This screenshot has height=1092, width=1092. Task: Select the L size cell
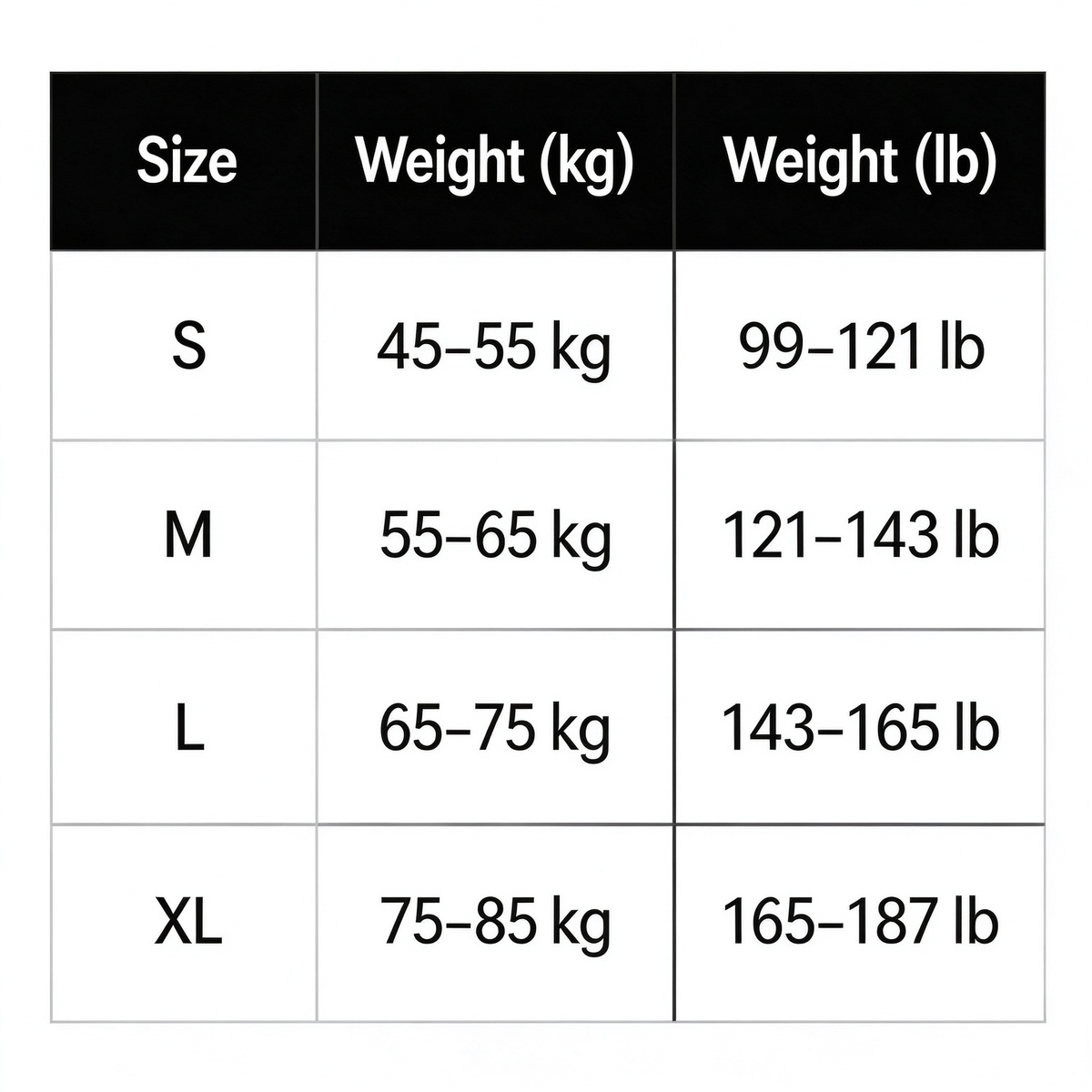[184, 727]
